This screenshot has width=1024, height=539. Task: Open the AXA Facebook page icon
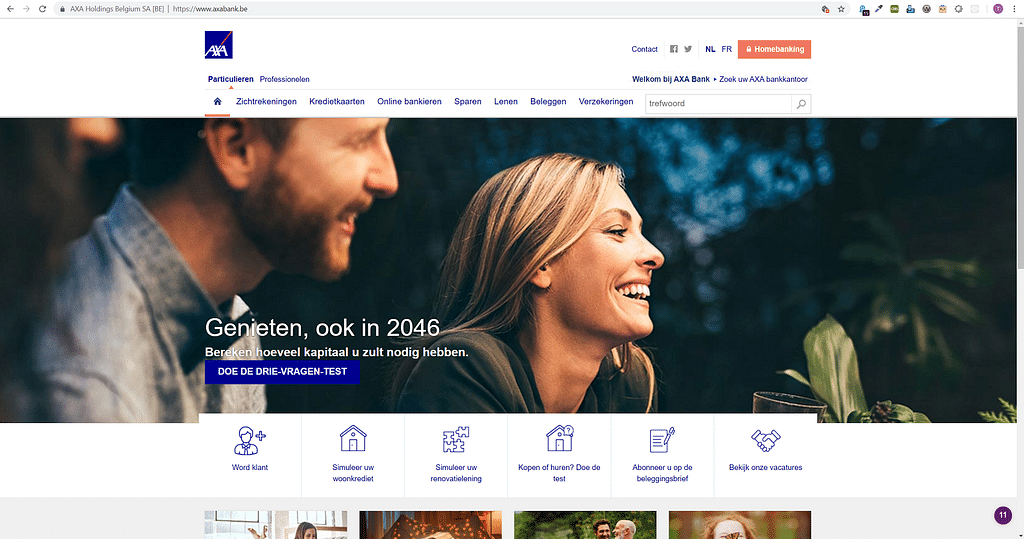[x=674, y=49]
